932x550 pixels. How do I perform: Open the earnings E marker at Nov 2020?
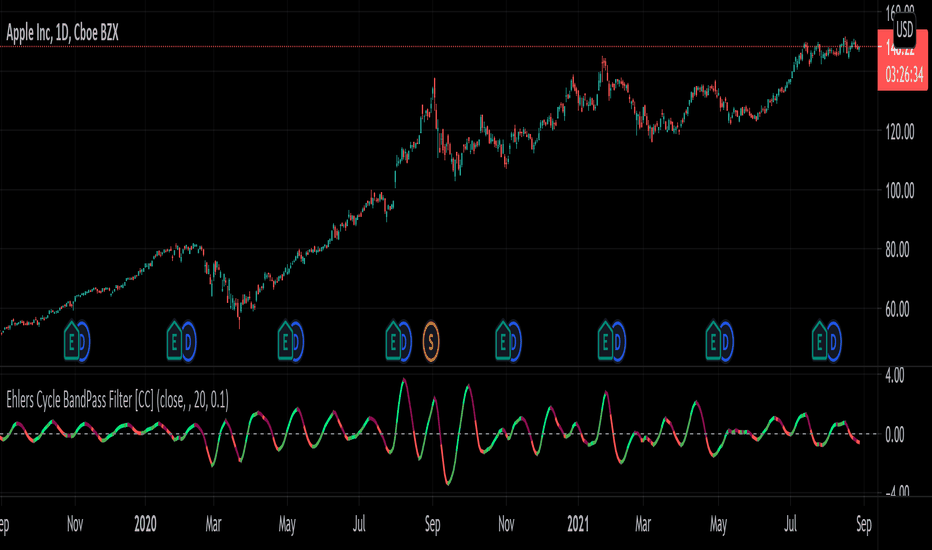point(503,341)
